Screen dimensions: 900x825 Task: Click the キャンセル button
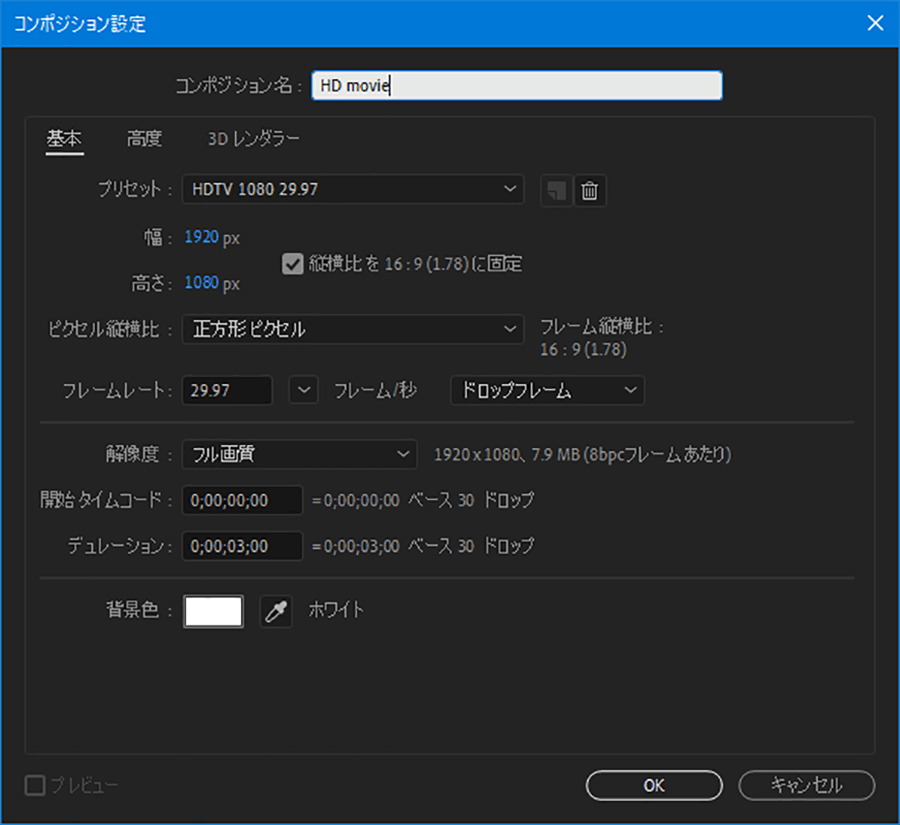coord(806,785)
